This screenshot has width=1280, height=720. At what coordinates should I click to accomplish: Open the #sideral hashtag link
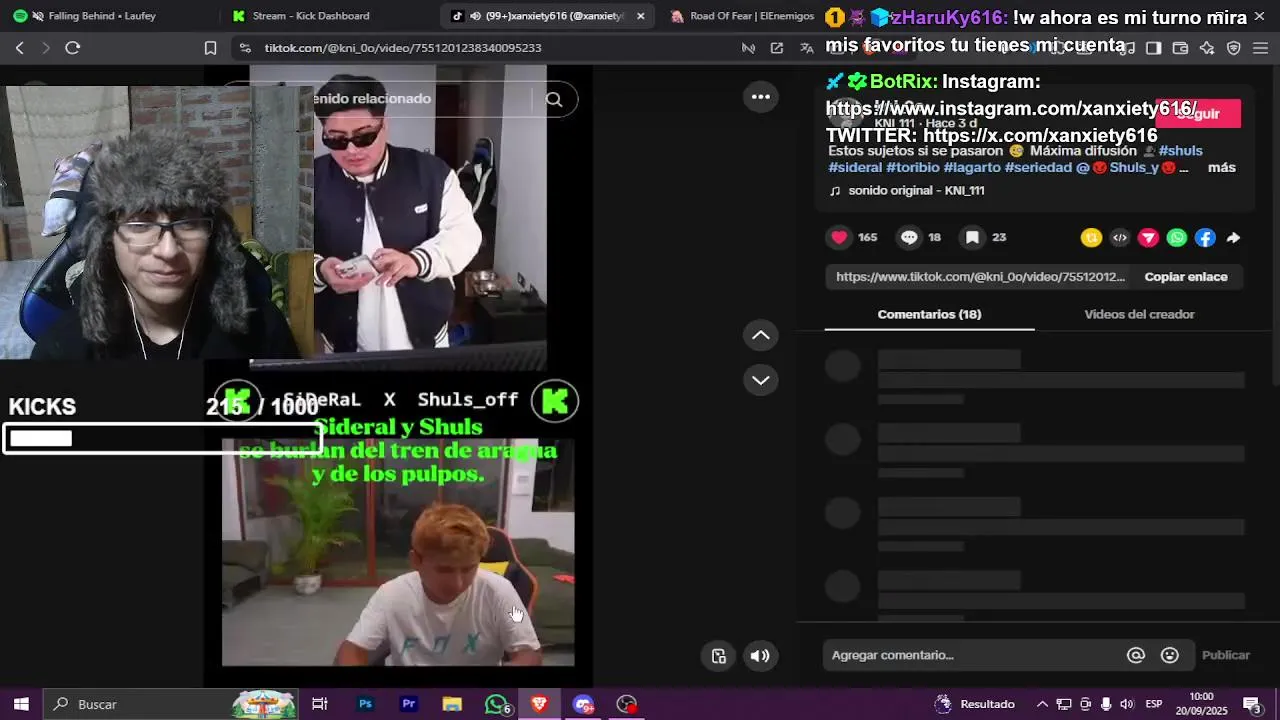pyautogui.click(x=855, y=168)
